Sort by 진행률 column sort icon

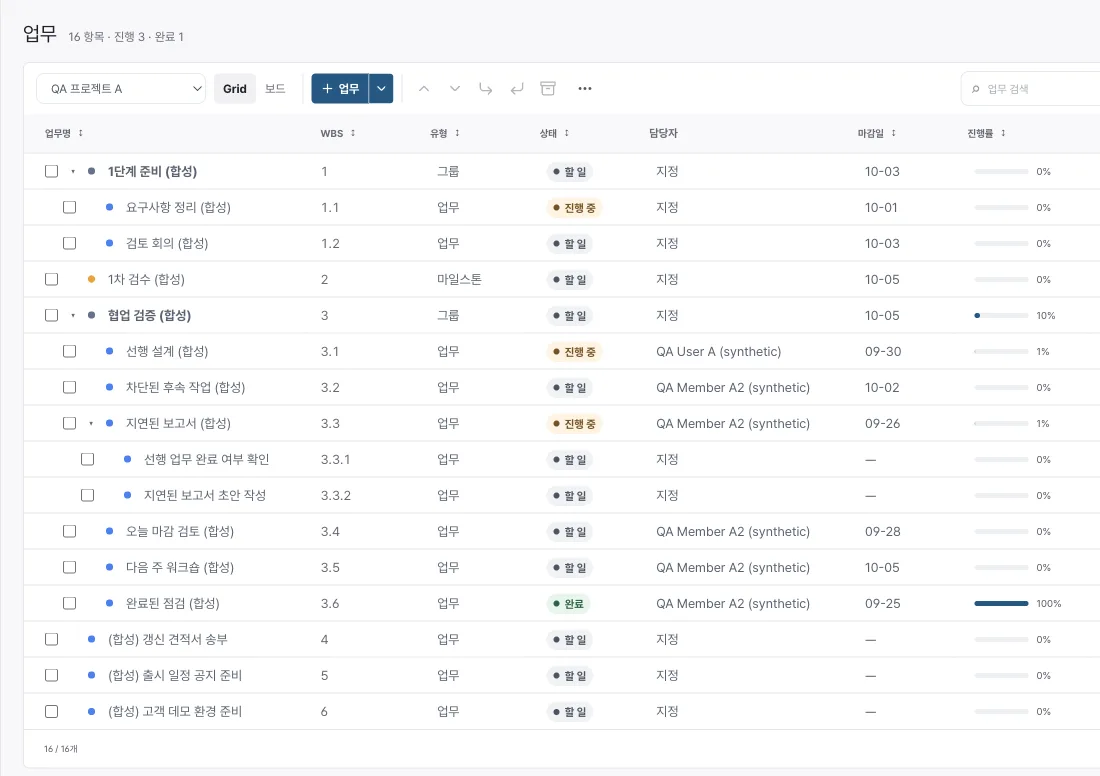(1003, 133)
